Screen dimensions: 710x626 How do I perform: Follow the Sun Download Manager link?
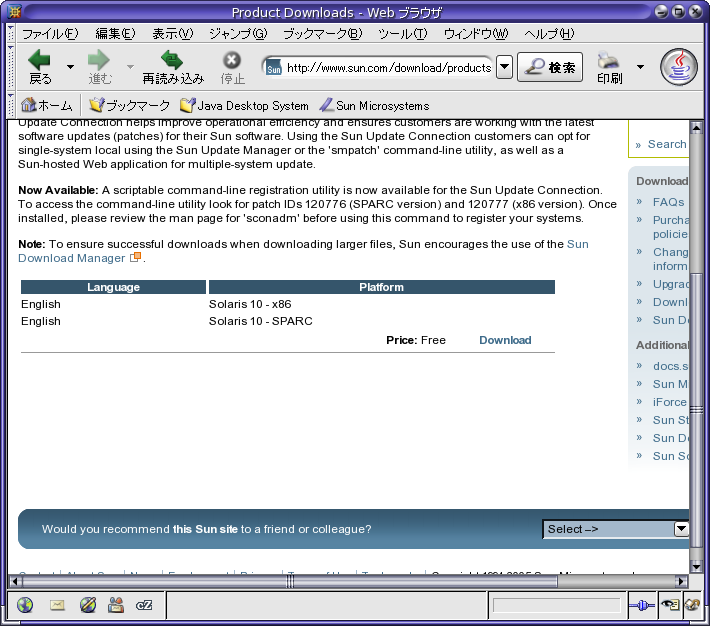[x=72, y=258]
